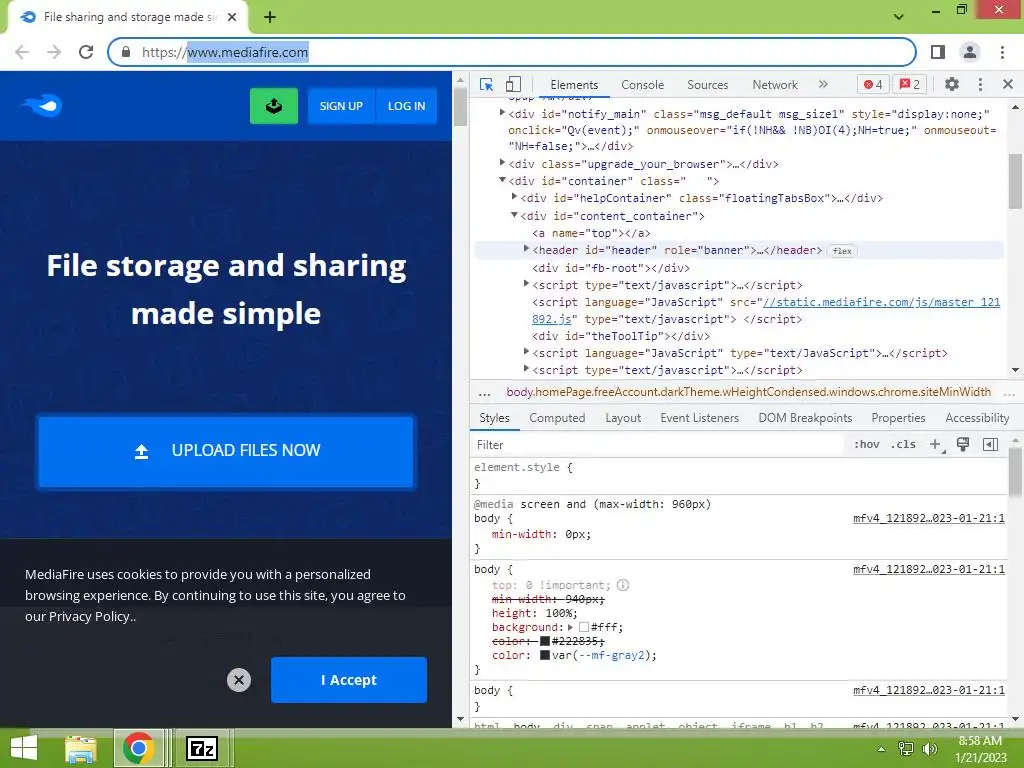1024x768 pixels.
Task: Click the LOG IN button
Action: (x=406, y=106)
